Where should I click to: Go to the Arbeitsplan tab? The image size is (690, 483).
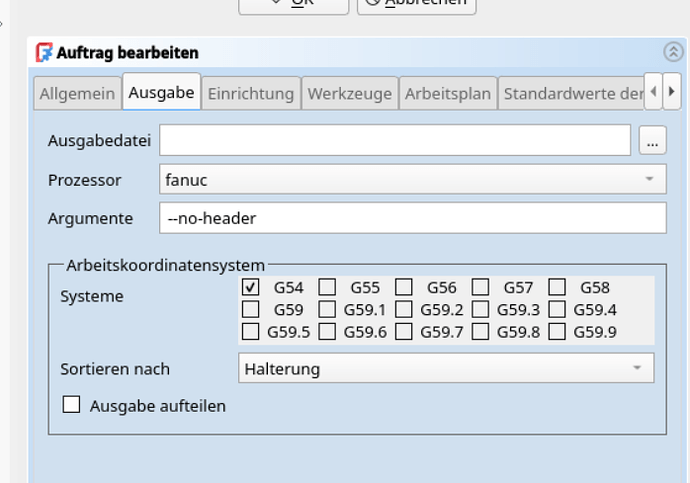pos(447,94)
